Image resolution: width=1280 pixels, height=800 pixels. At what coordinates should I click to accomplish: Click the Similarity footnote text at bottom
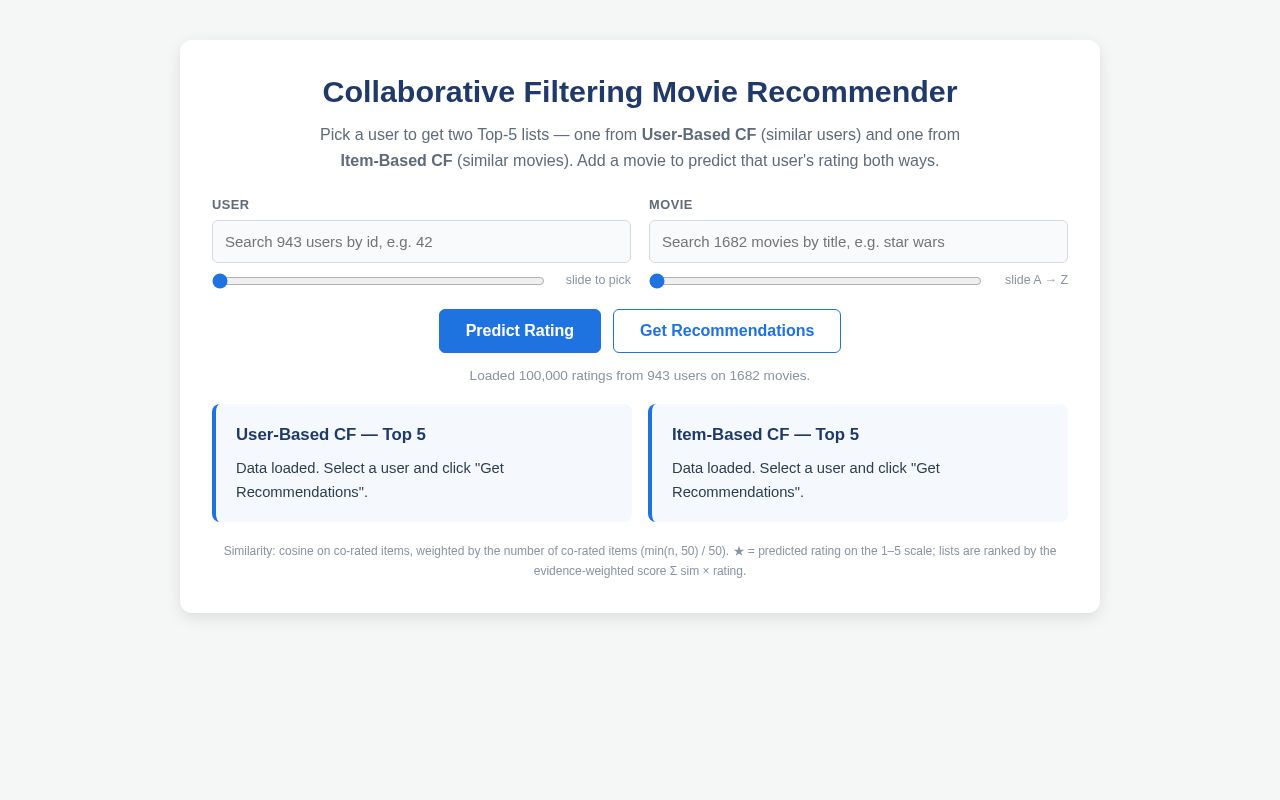[640, 561]
